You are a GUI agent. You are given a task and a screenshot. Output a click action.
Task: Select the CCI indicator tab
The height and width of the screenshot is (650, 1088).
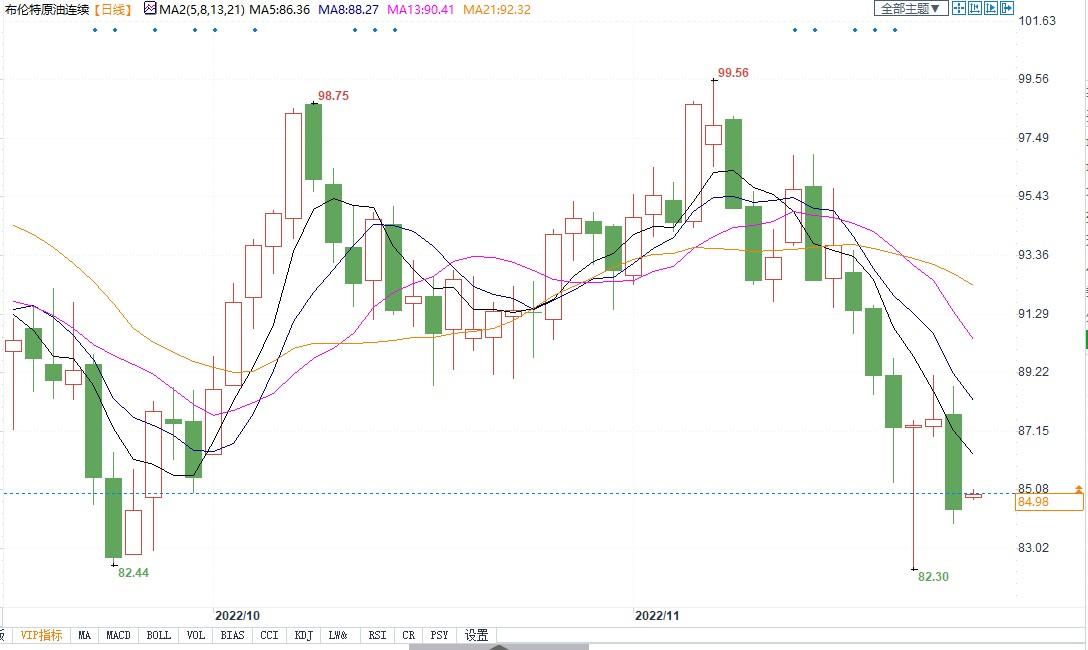point(269,635)
